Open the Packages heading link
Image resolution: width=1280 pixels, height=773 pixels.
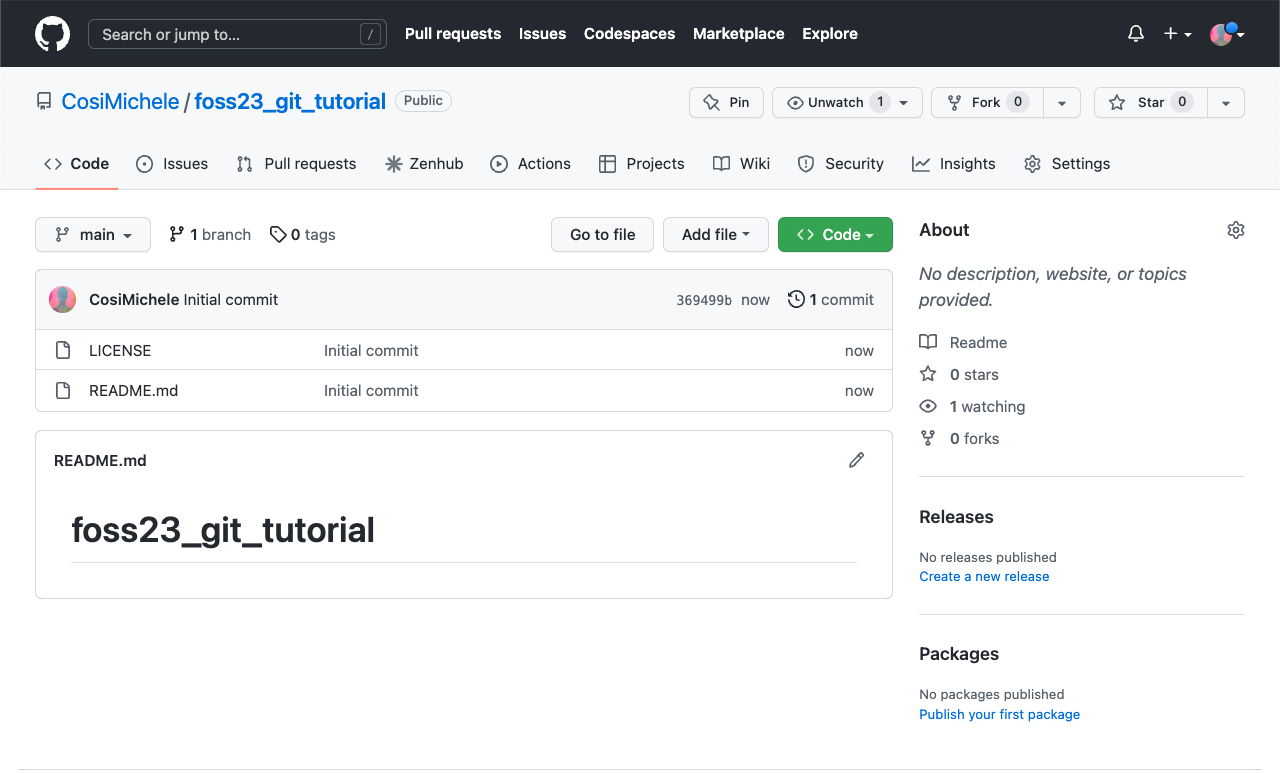click(959, 654)
